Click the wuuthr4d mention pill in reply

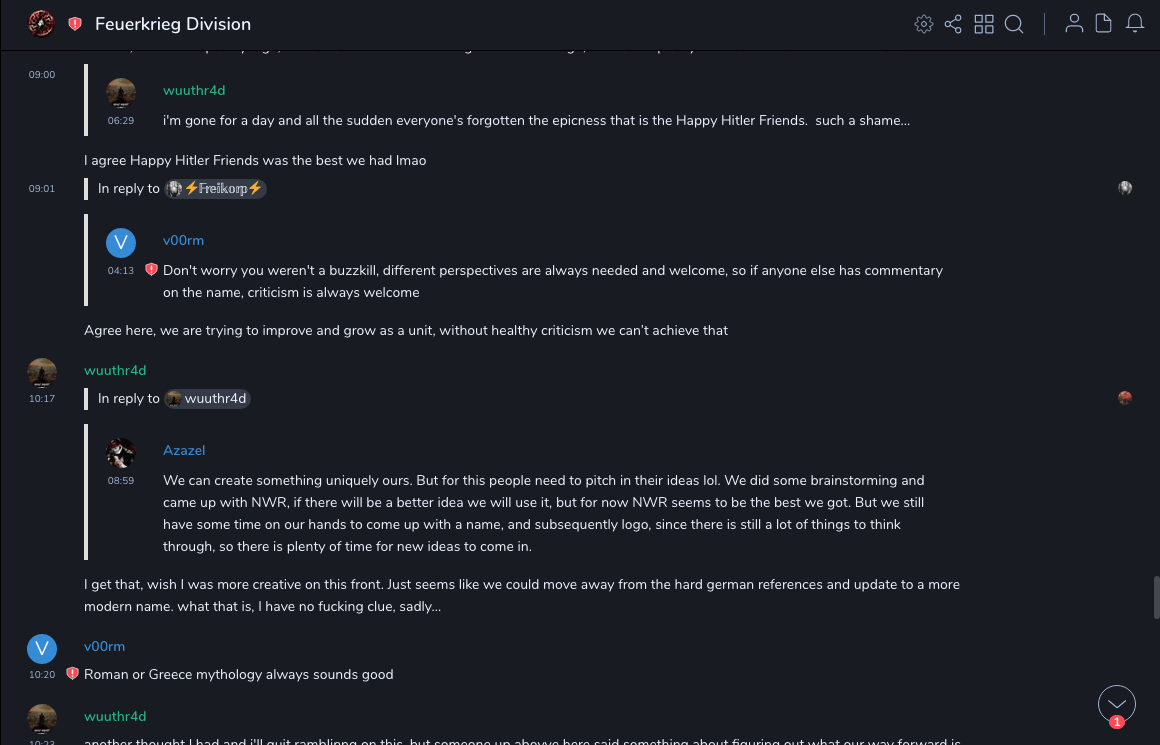point(207,398)
